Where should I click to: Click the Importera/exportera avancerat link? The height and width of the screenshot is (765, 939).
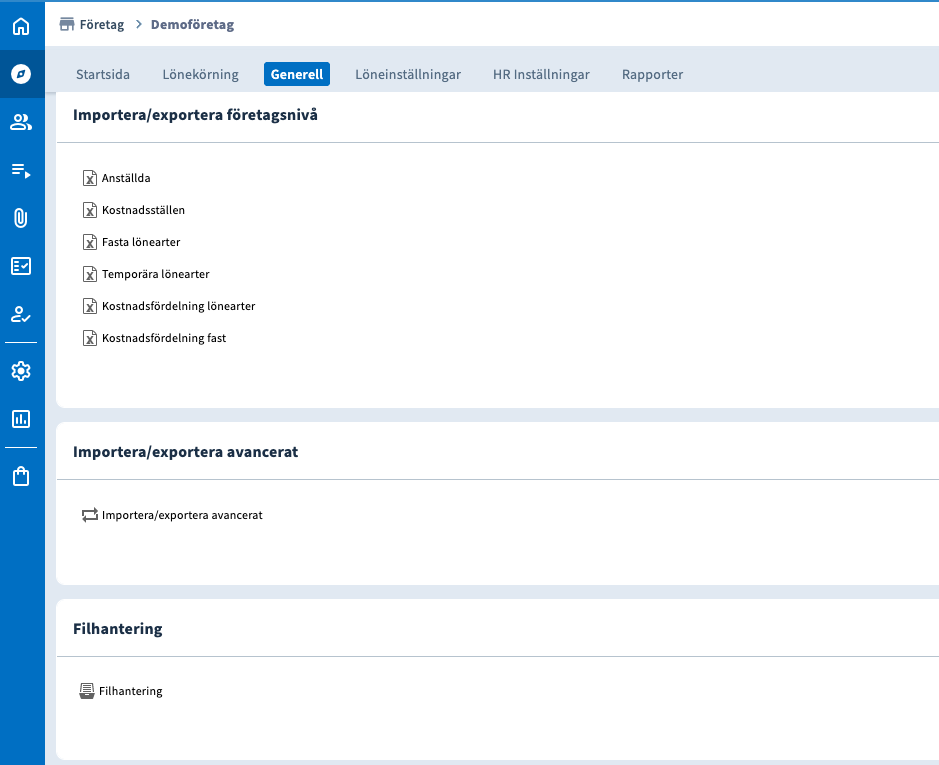click(181, 515)
